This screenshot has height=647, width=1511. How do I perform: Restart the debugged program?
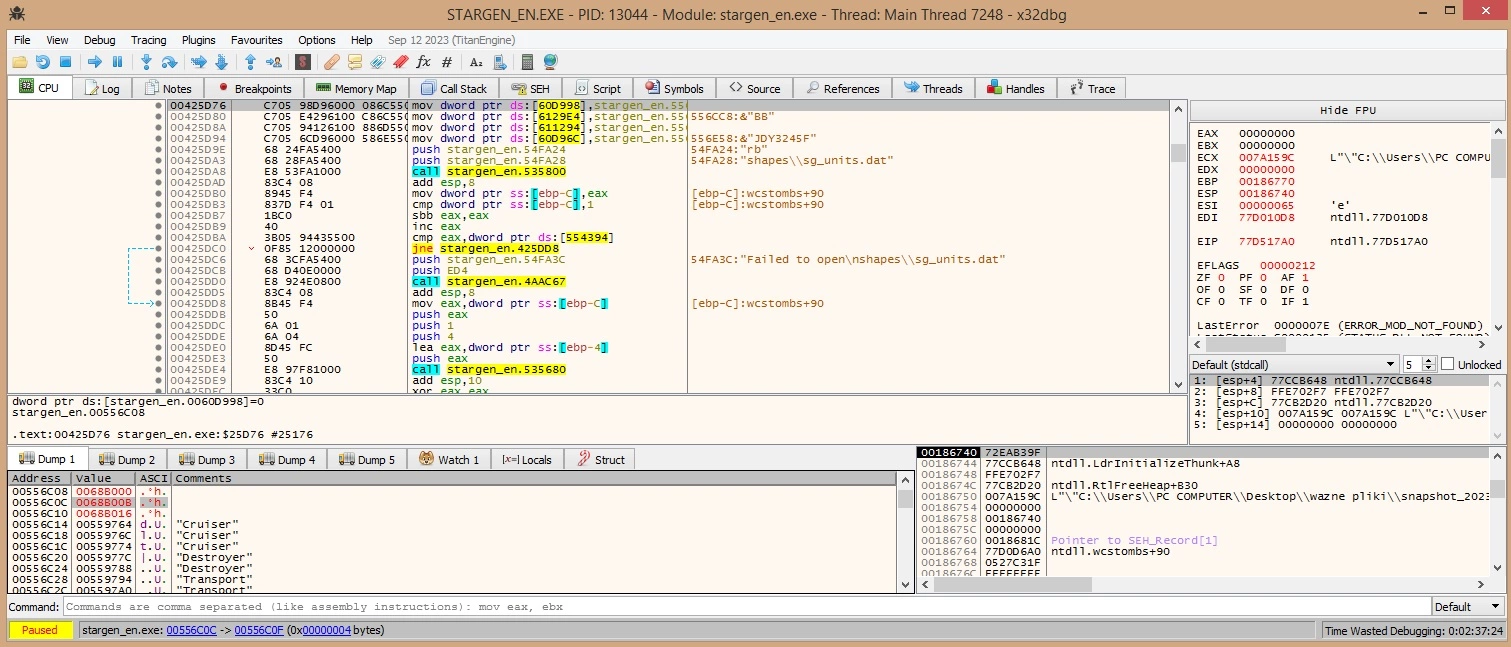click(x=42, y=62)
